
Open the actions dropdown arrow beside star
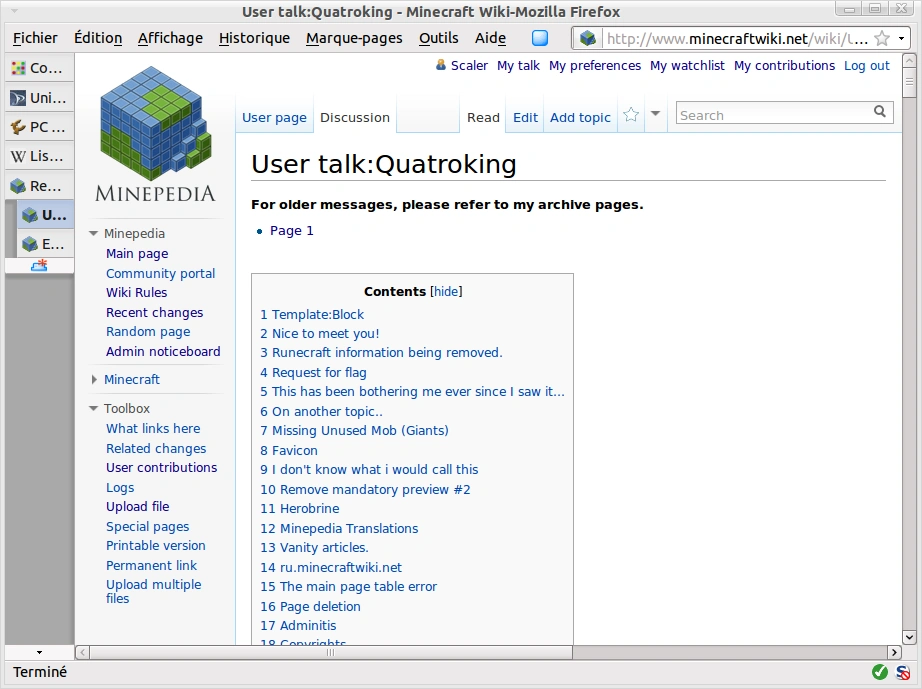[x=655, y=113]
